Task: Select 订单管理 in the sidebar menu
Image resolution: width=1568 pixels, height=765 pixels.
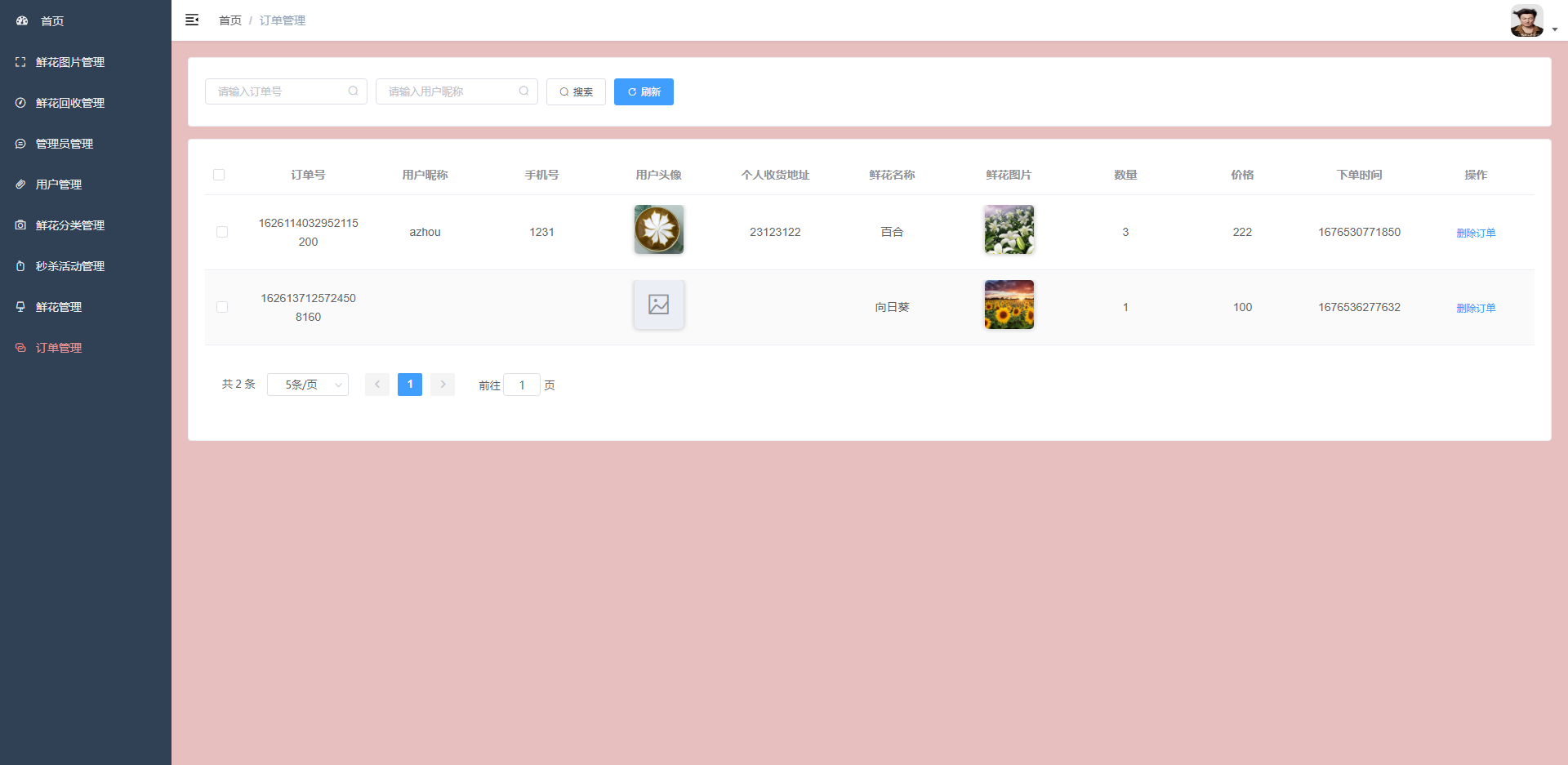Action: point(58,348)
